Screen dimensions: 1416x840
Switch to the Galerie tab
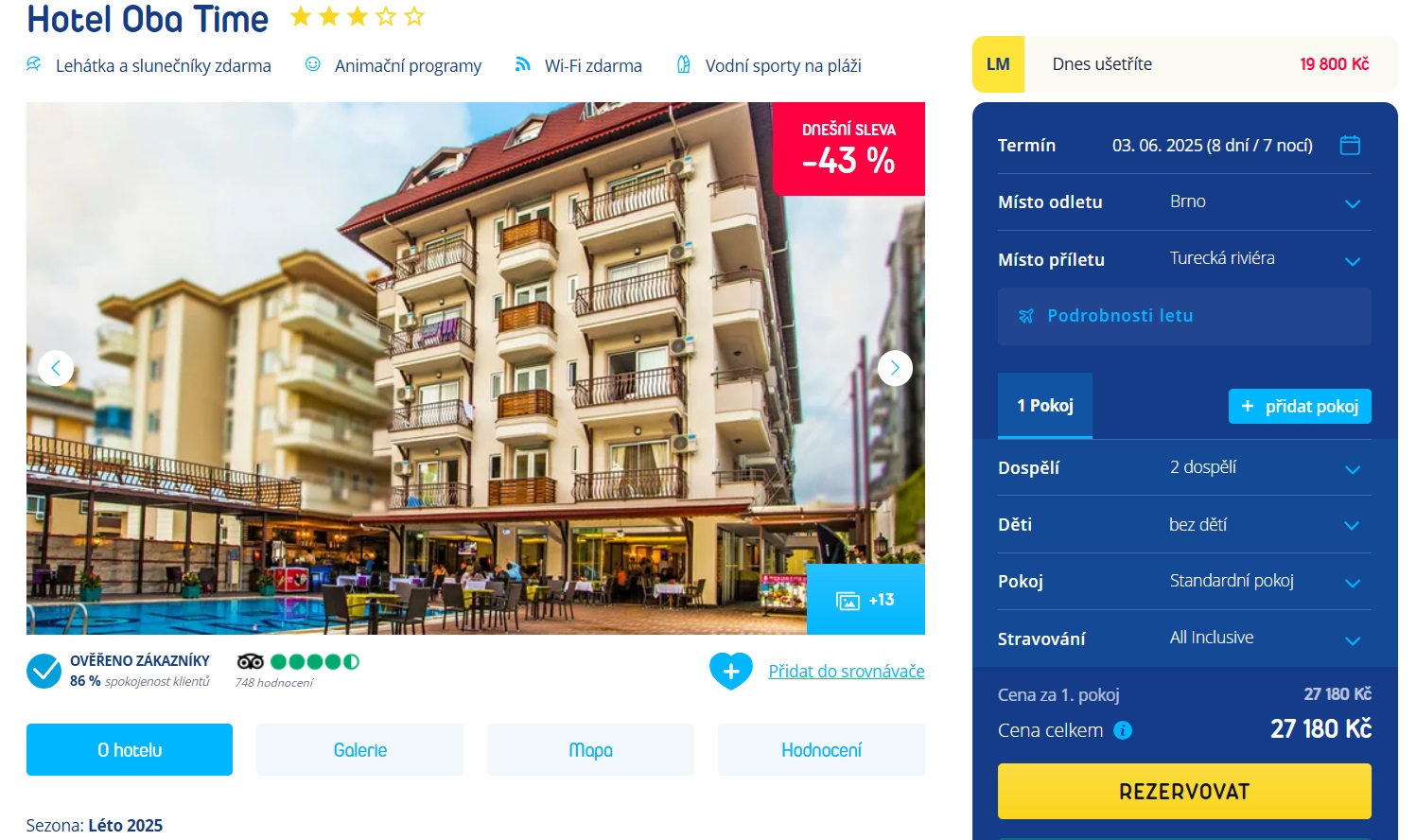[x=359, y=750]
